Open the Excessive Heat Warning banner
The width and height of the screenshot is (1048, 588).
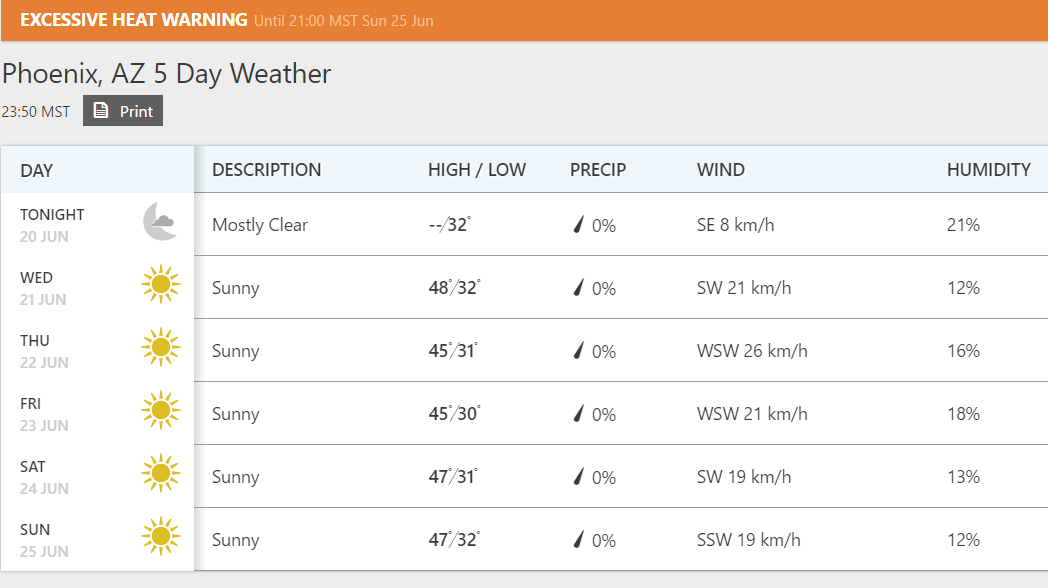click(x=524, y=21)
